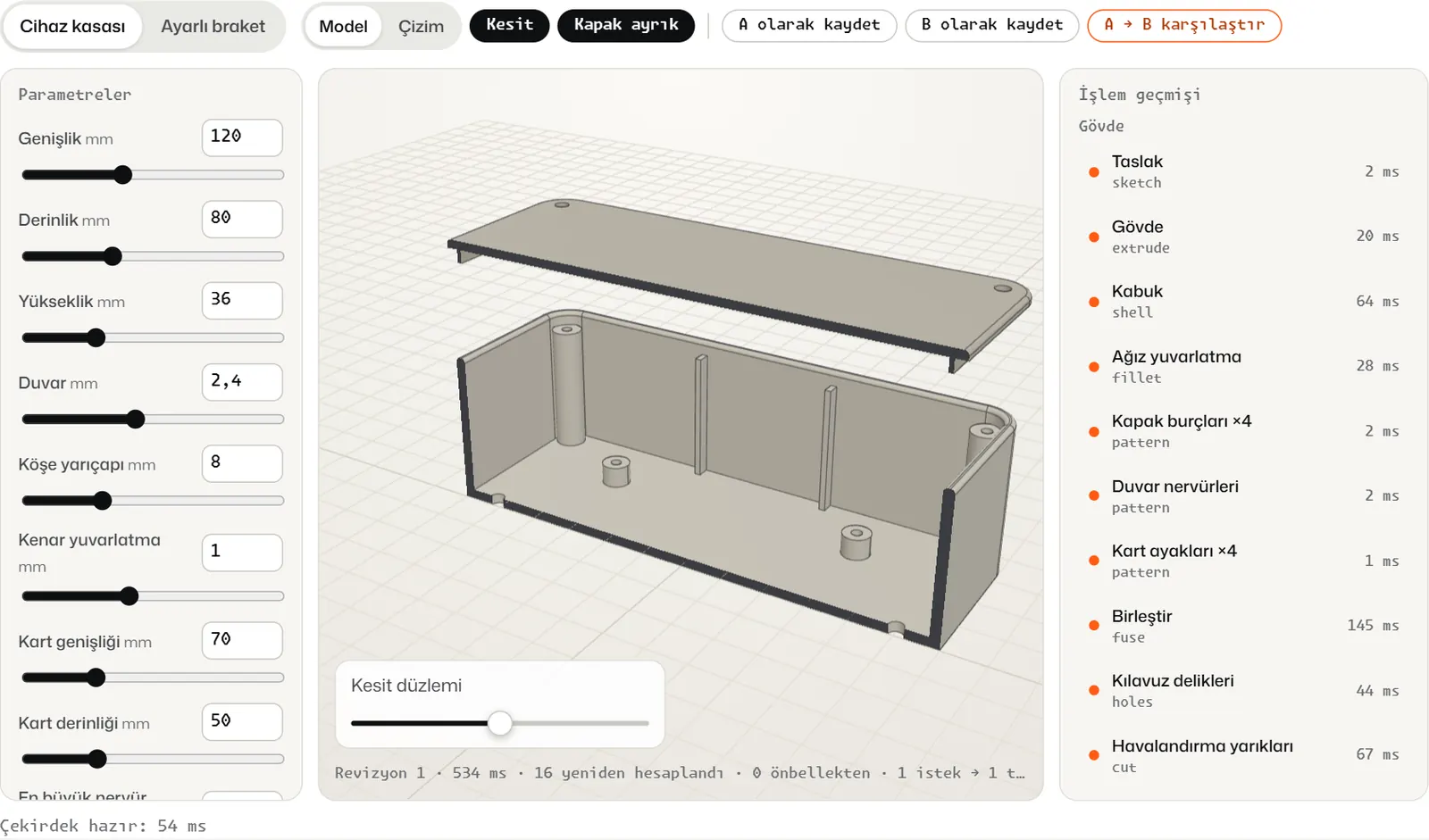
Task: Focus the Kenar yuvarlatma input field
Action: point(242,553)
